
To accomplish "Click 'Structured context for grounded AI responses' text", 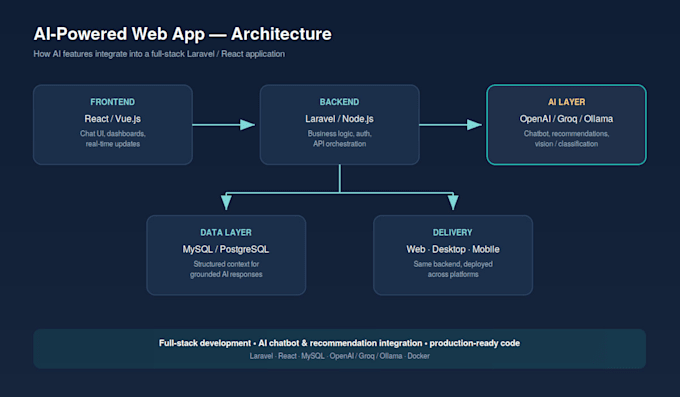I will 226,269.
